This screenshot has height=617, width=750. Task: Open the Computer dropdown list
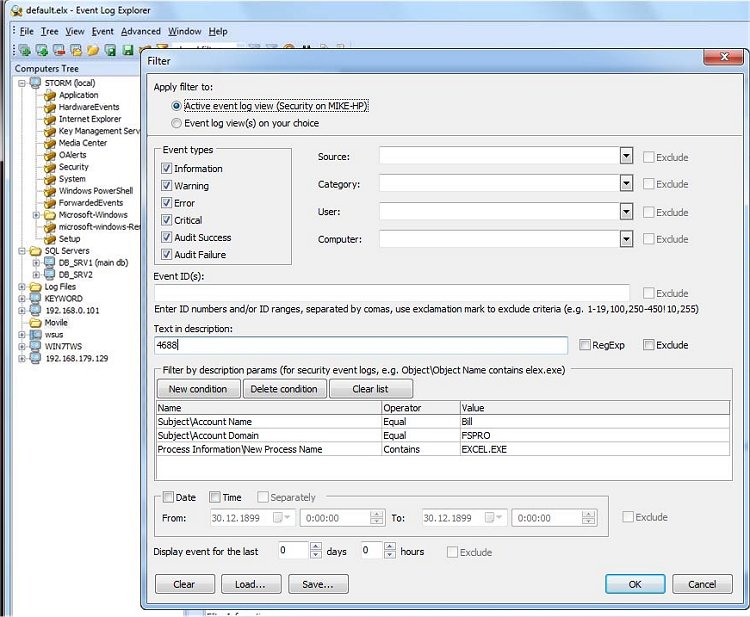pyautogui.click(x=626, y=239)
